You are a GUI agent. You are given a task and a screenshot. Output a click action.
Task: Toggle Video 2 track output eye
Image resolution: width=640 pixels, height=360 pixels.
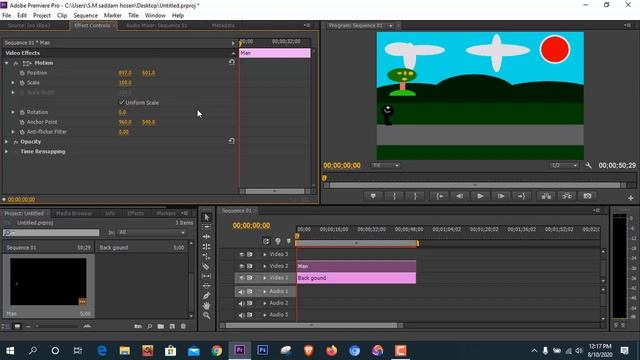click(x=242, y=266)
